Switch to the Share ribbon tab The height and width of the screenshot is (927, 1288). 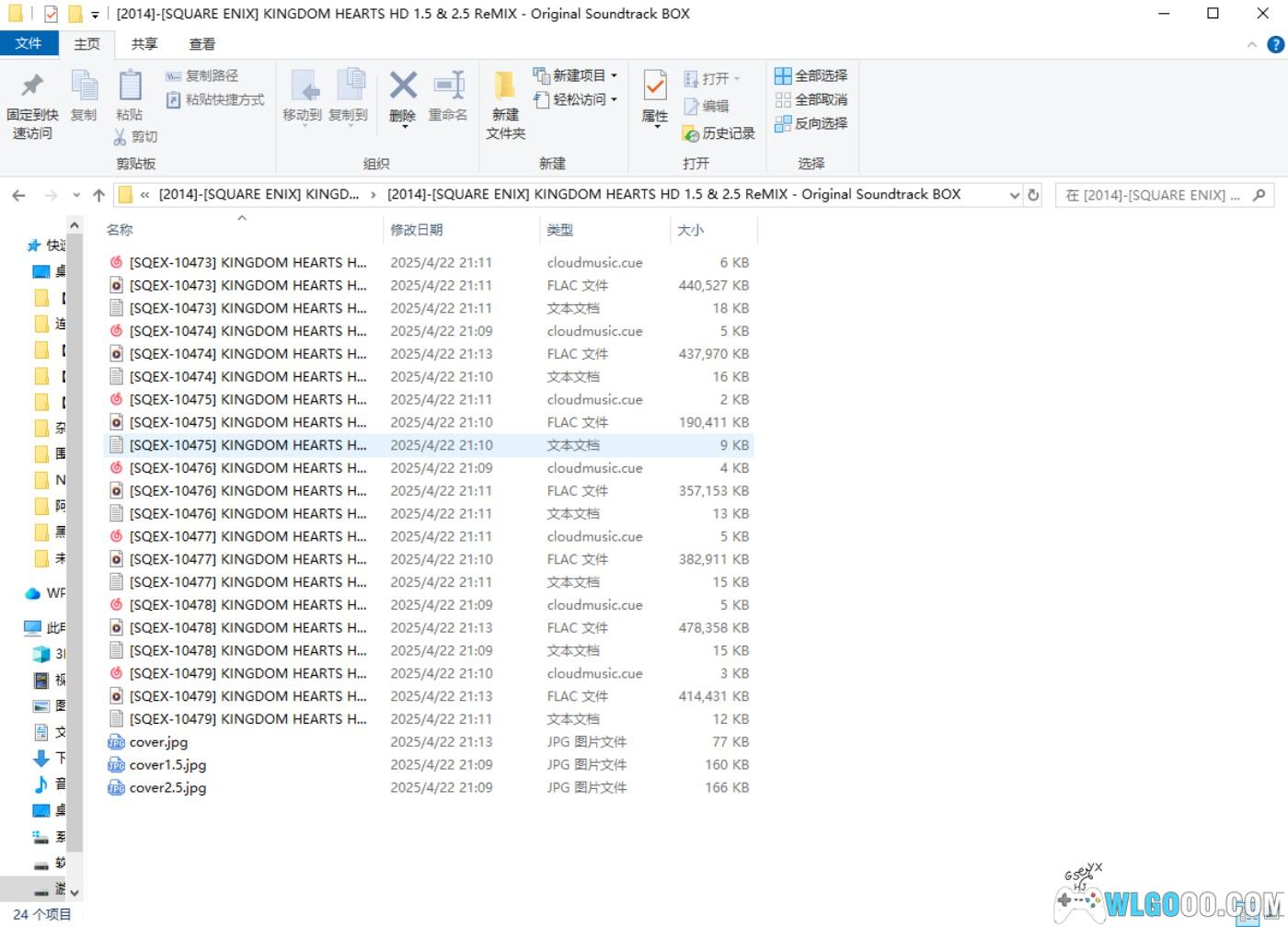click(x=144, y=44)
